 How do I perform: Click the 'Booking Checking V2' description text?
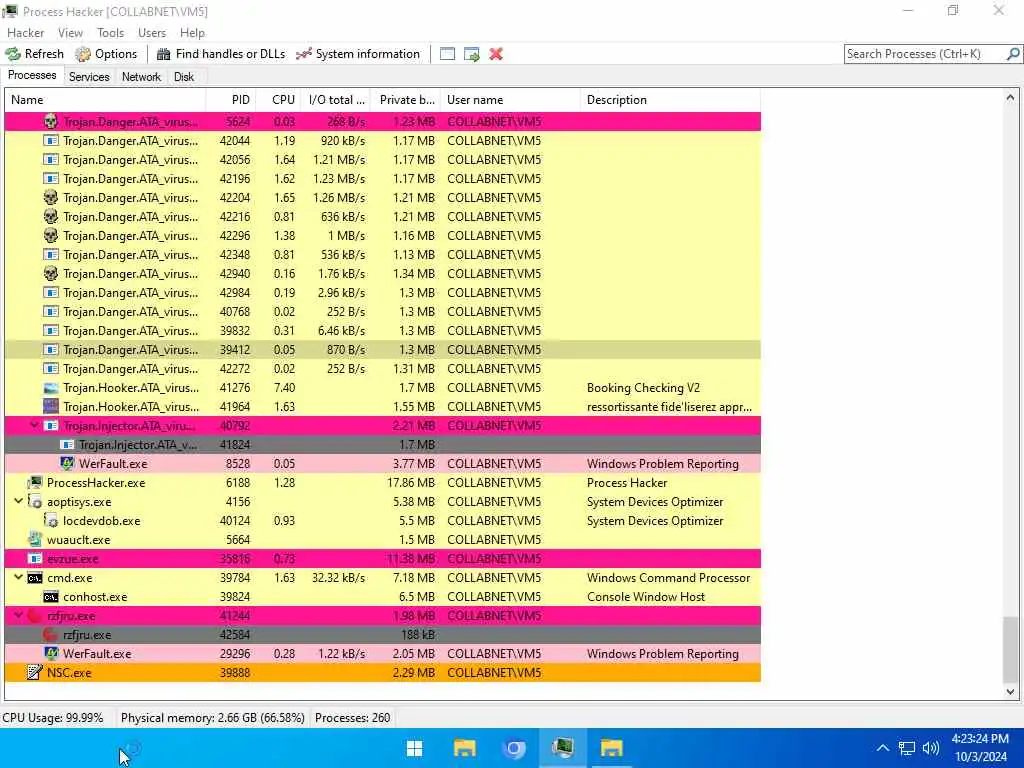click(643, 388)
